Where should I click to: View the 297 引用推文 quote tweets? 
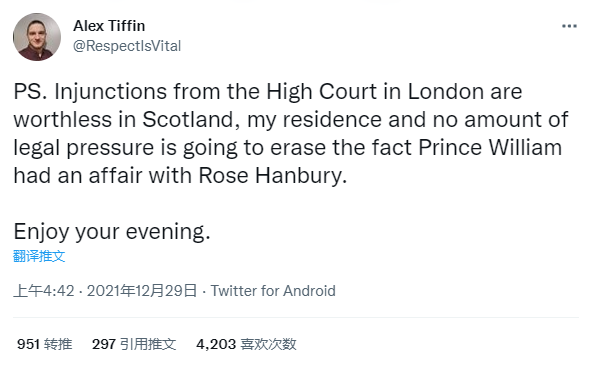pyautogui.click(x=134, y=344)
